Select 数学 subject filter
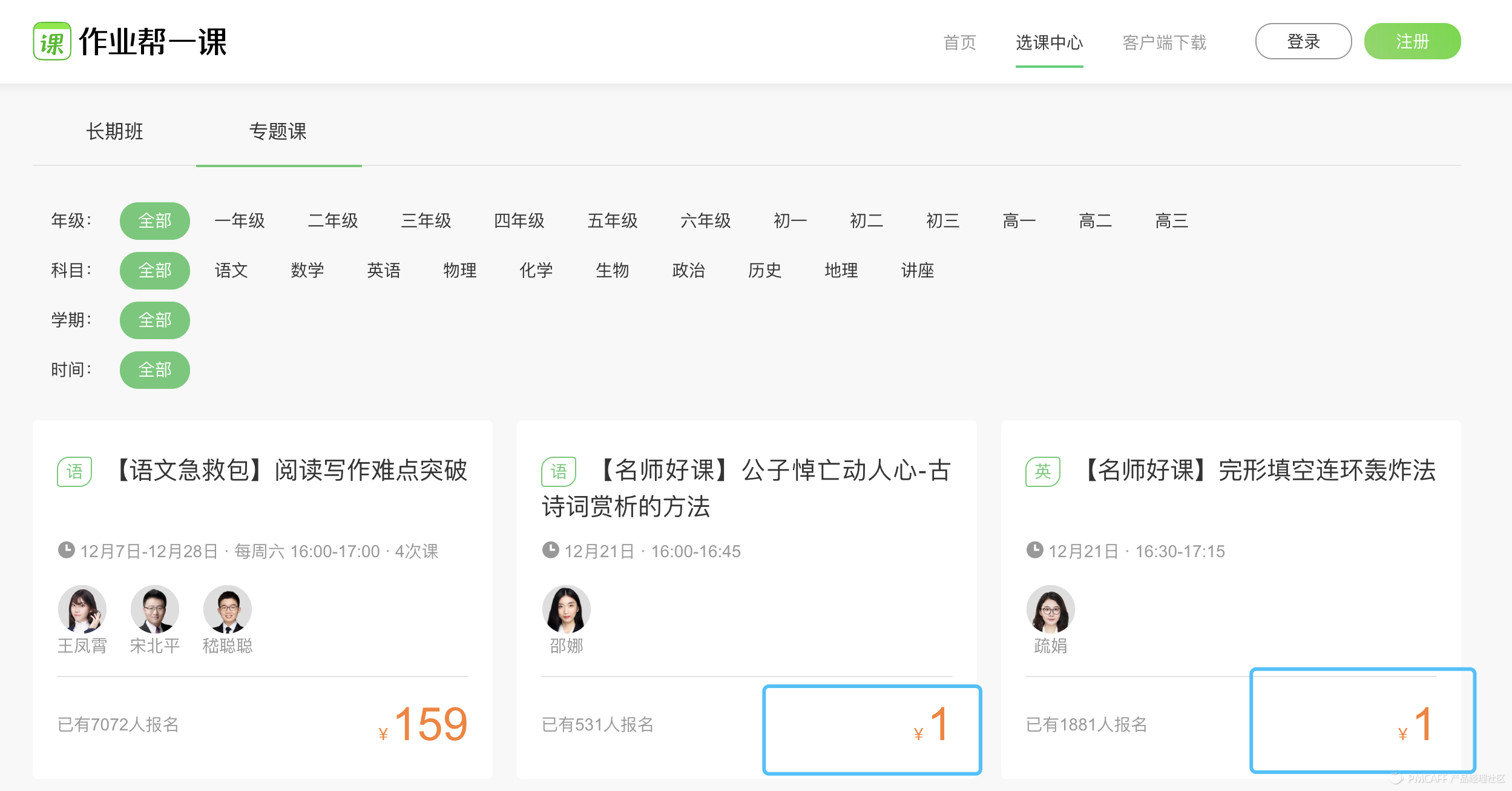1512x791 pixels. pos(307,271)
